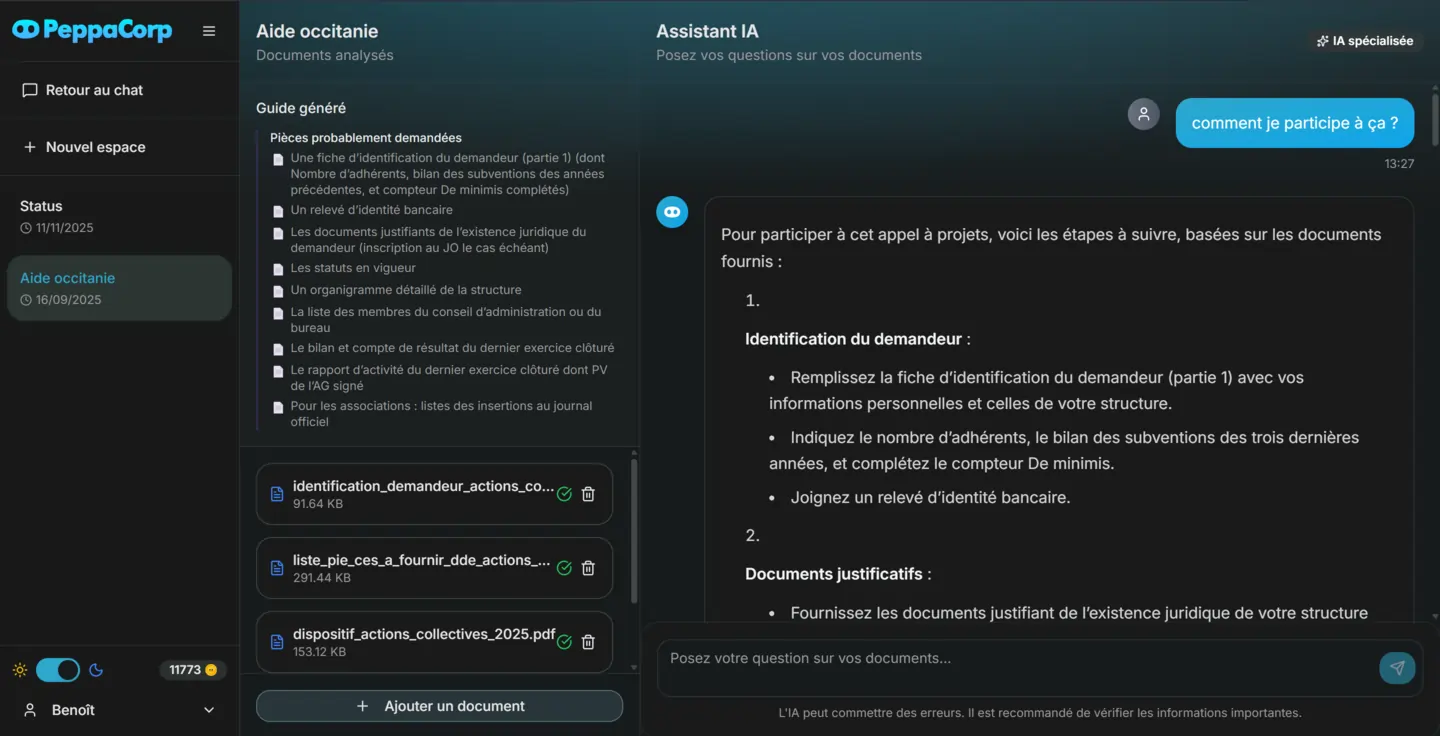
Task: Click document icon beside Un relevé d'identité bancaire
Action: [279, 211]
